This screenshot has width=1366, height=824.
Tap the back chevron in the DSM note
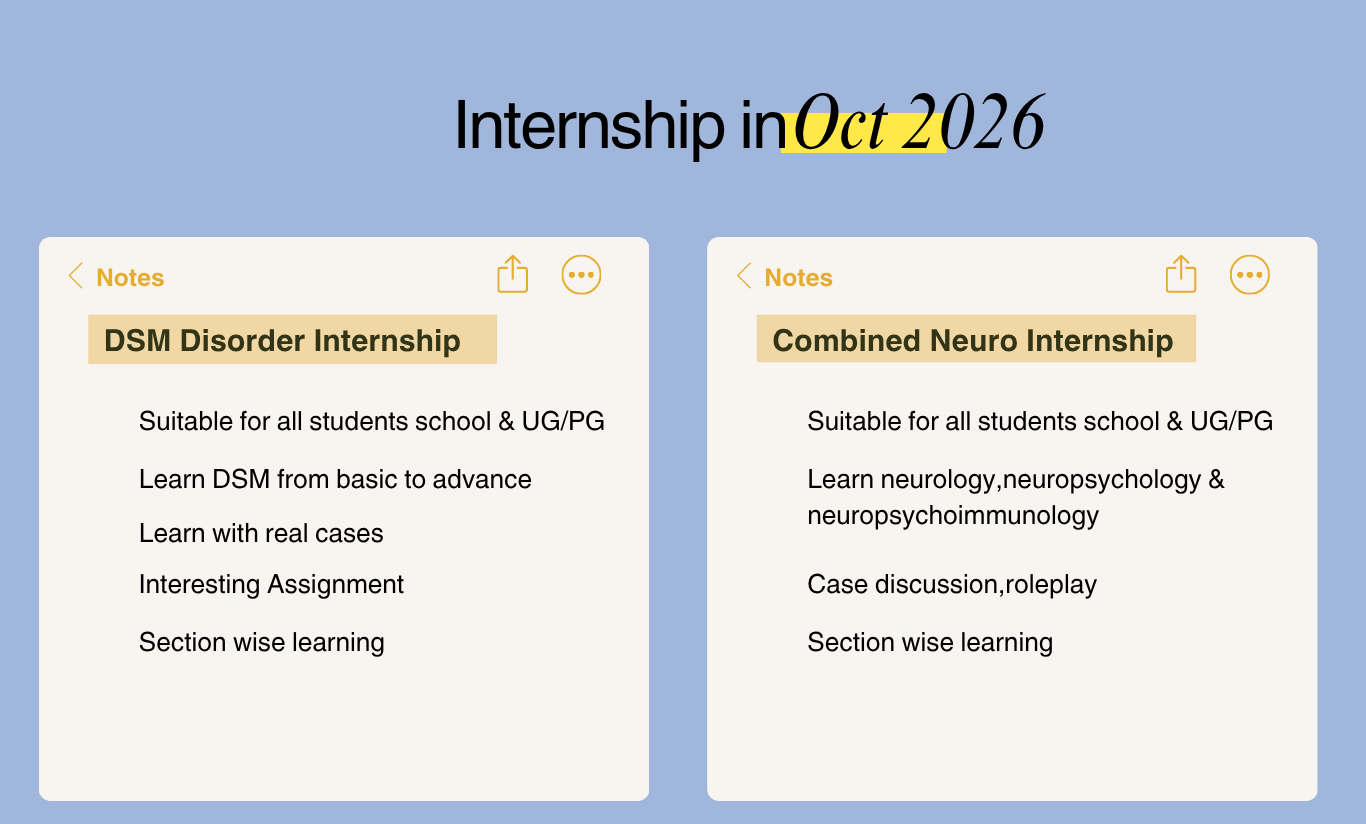[75, 277]
